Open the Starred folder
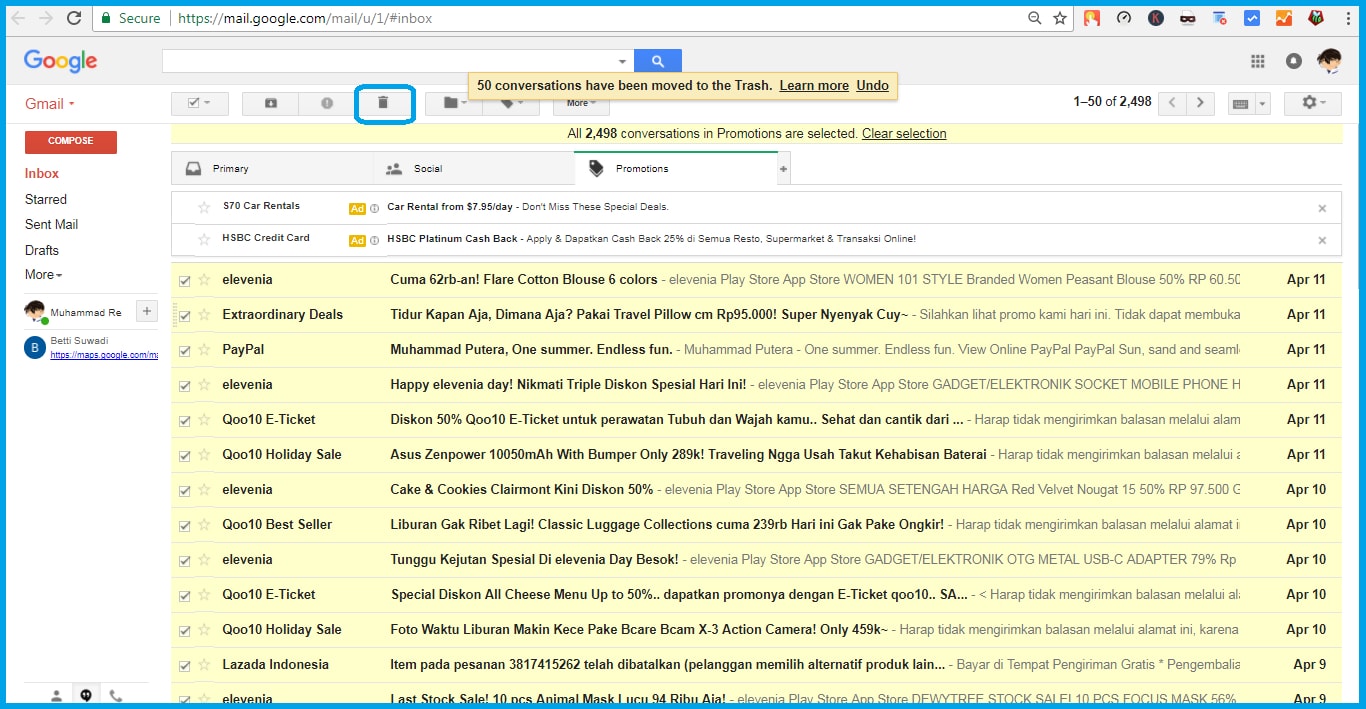1366x709 pixels. click(46, 199)
